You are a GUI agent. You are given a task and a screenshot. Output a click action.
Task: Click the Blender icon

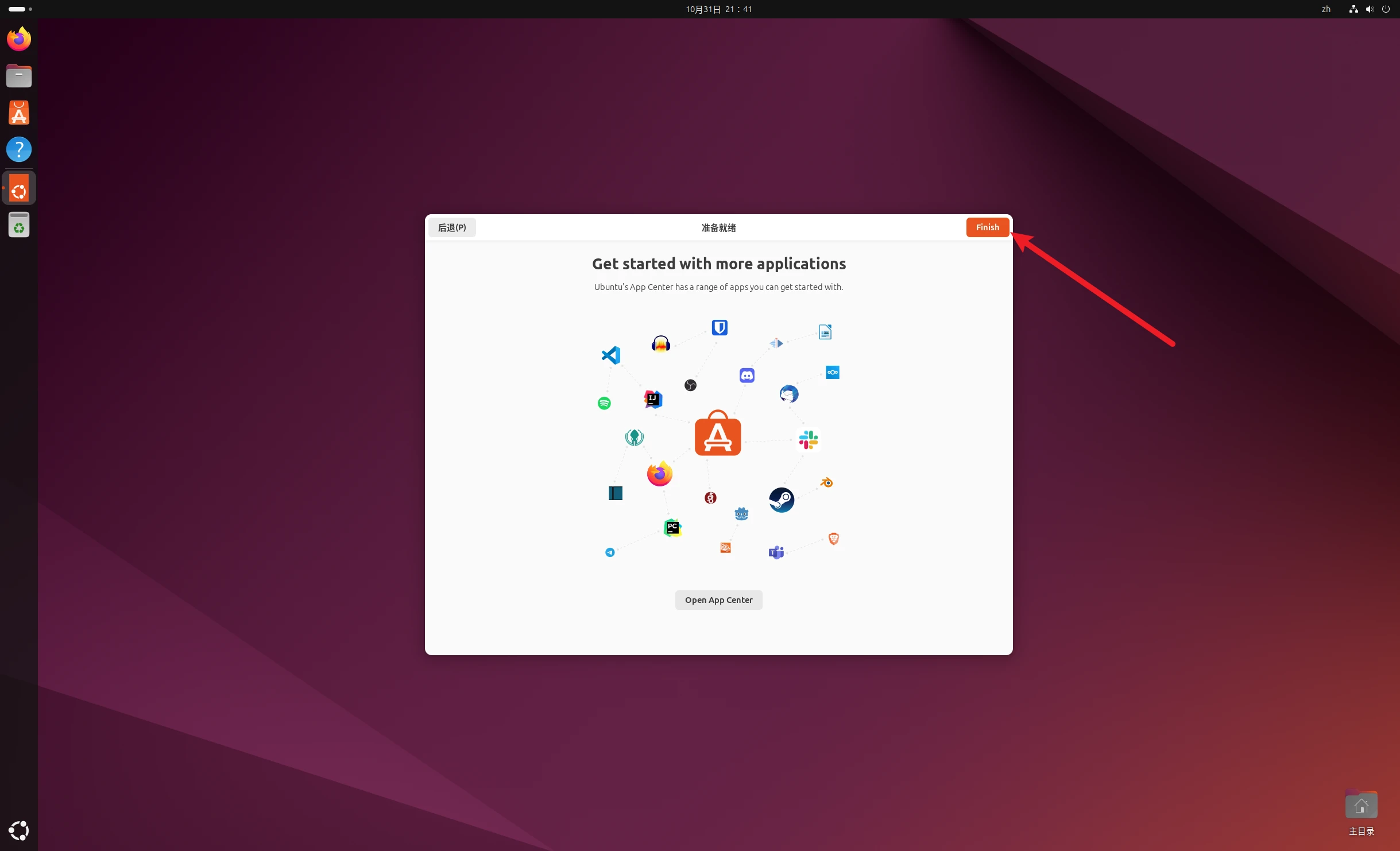[827, 482]
